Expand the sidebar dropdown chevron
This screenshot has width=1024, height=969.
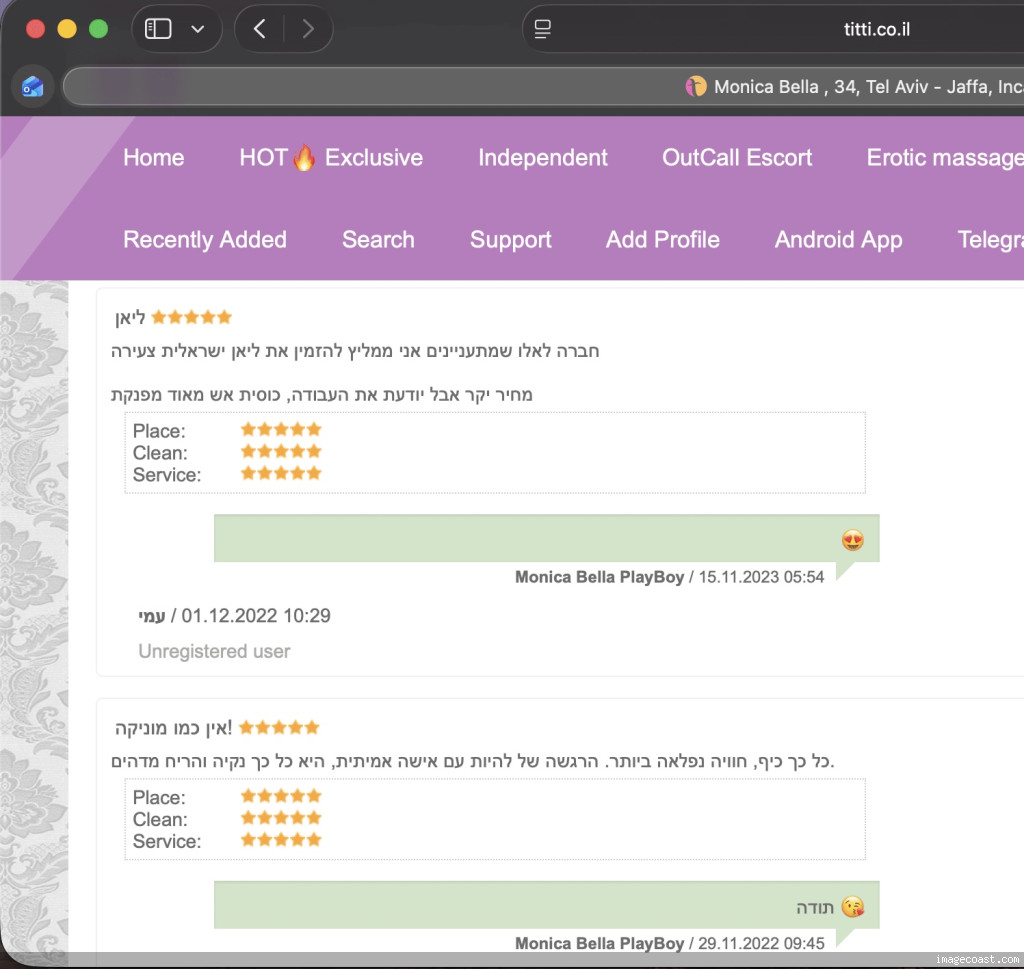tap(197, 29)
